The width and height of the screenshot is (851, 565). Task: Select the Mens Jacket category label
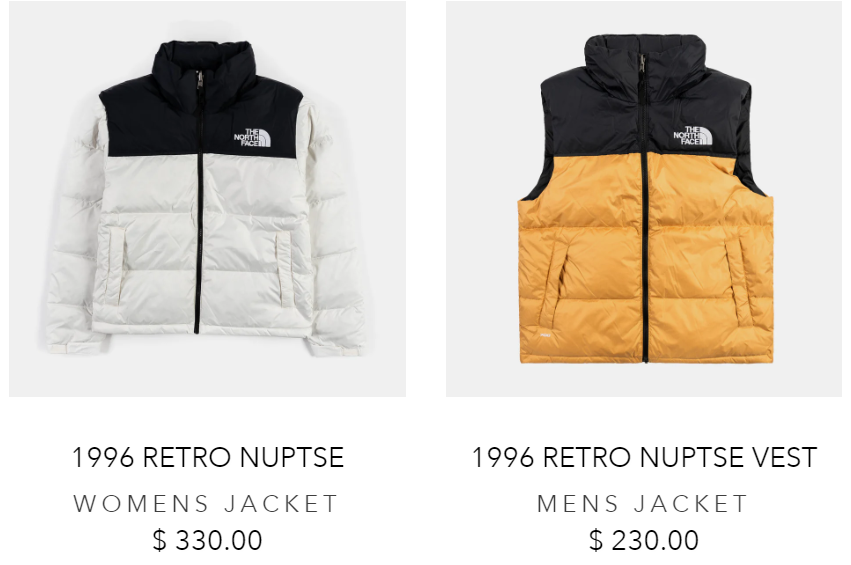click(x=643, y=504)
